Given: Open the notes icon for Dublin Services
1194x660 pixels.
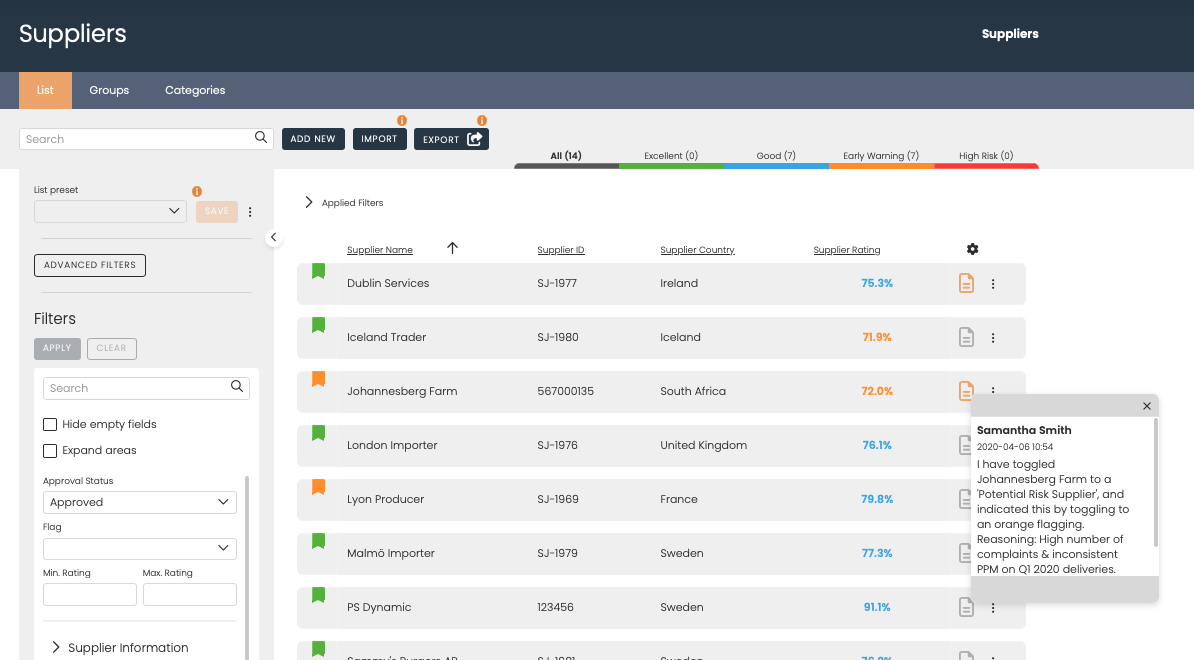Looking at the screenshot, I should [966, 283].
